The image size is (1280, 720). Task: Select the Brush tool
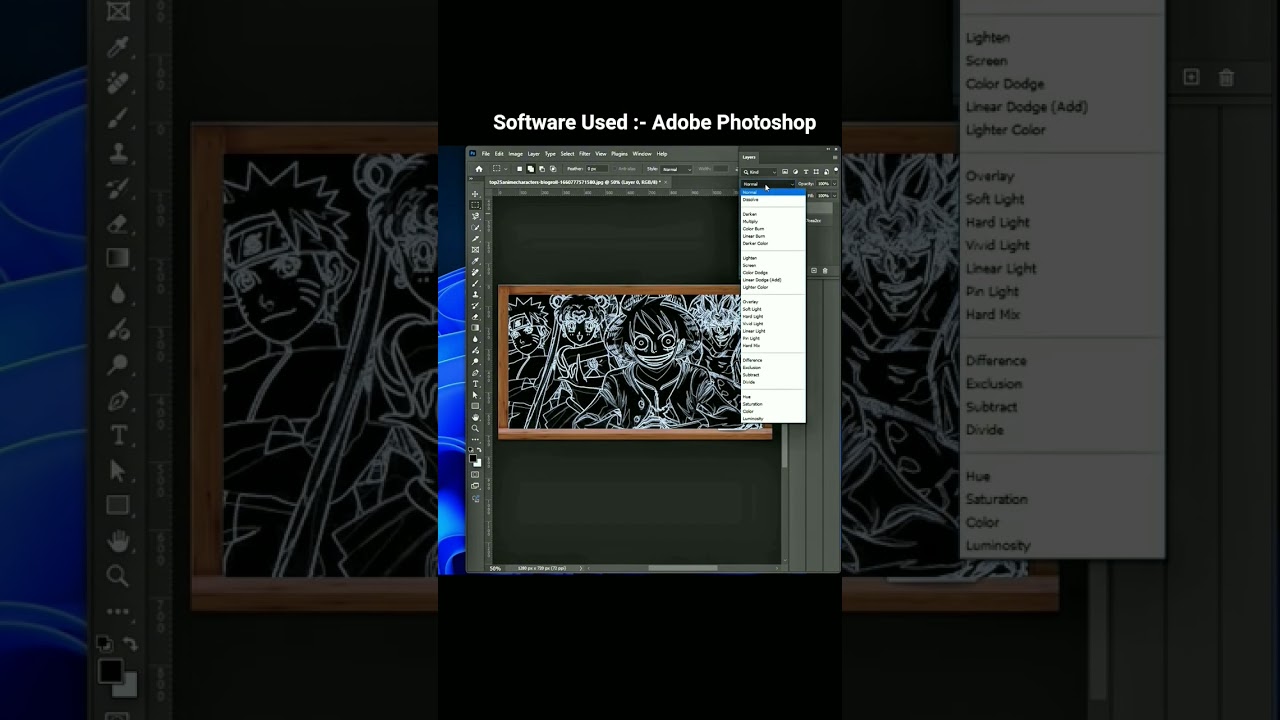475,283
